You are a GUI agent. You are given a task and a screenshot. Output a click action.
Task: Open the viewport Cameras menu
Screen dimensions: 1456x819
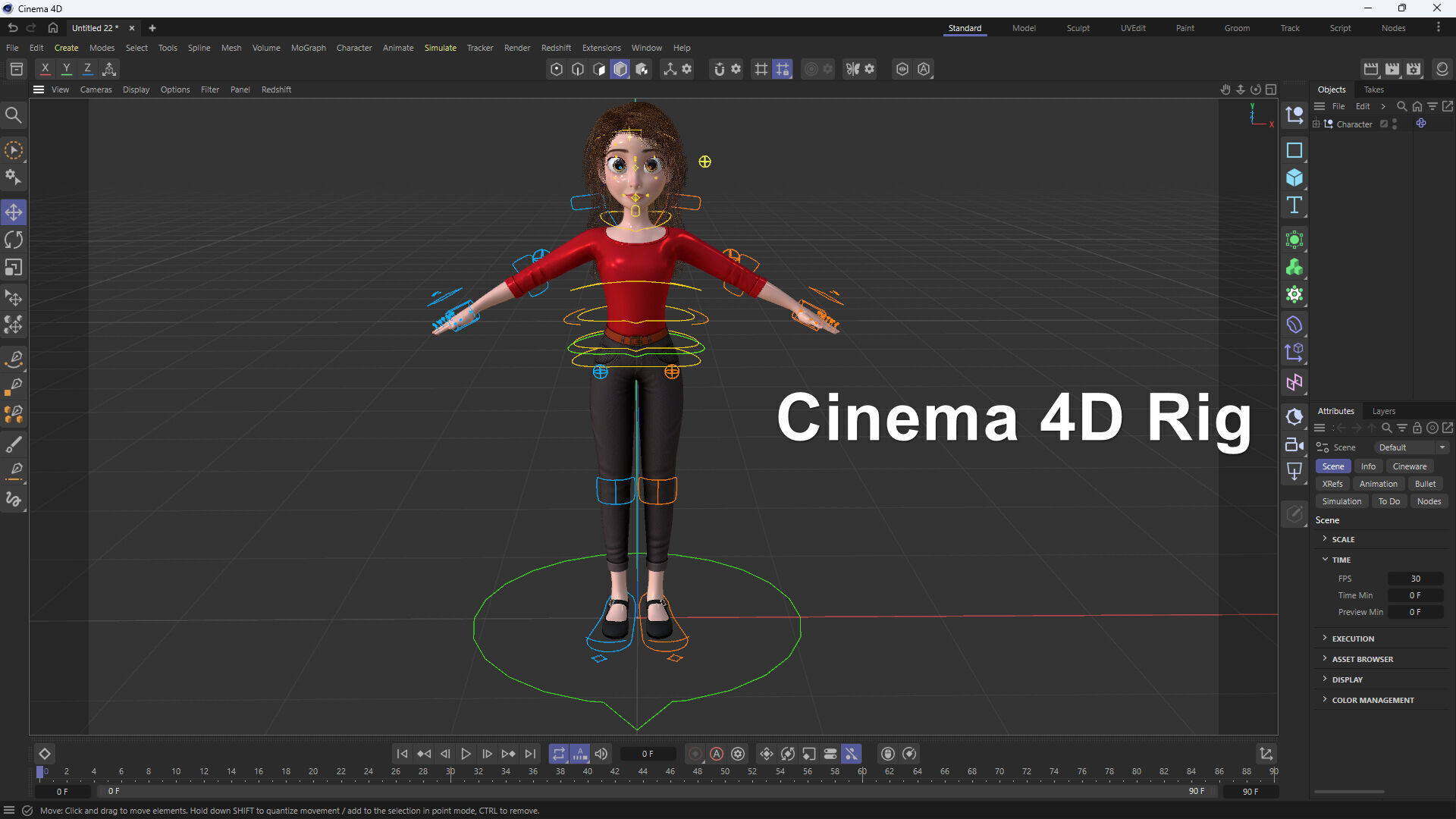96,89
